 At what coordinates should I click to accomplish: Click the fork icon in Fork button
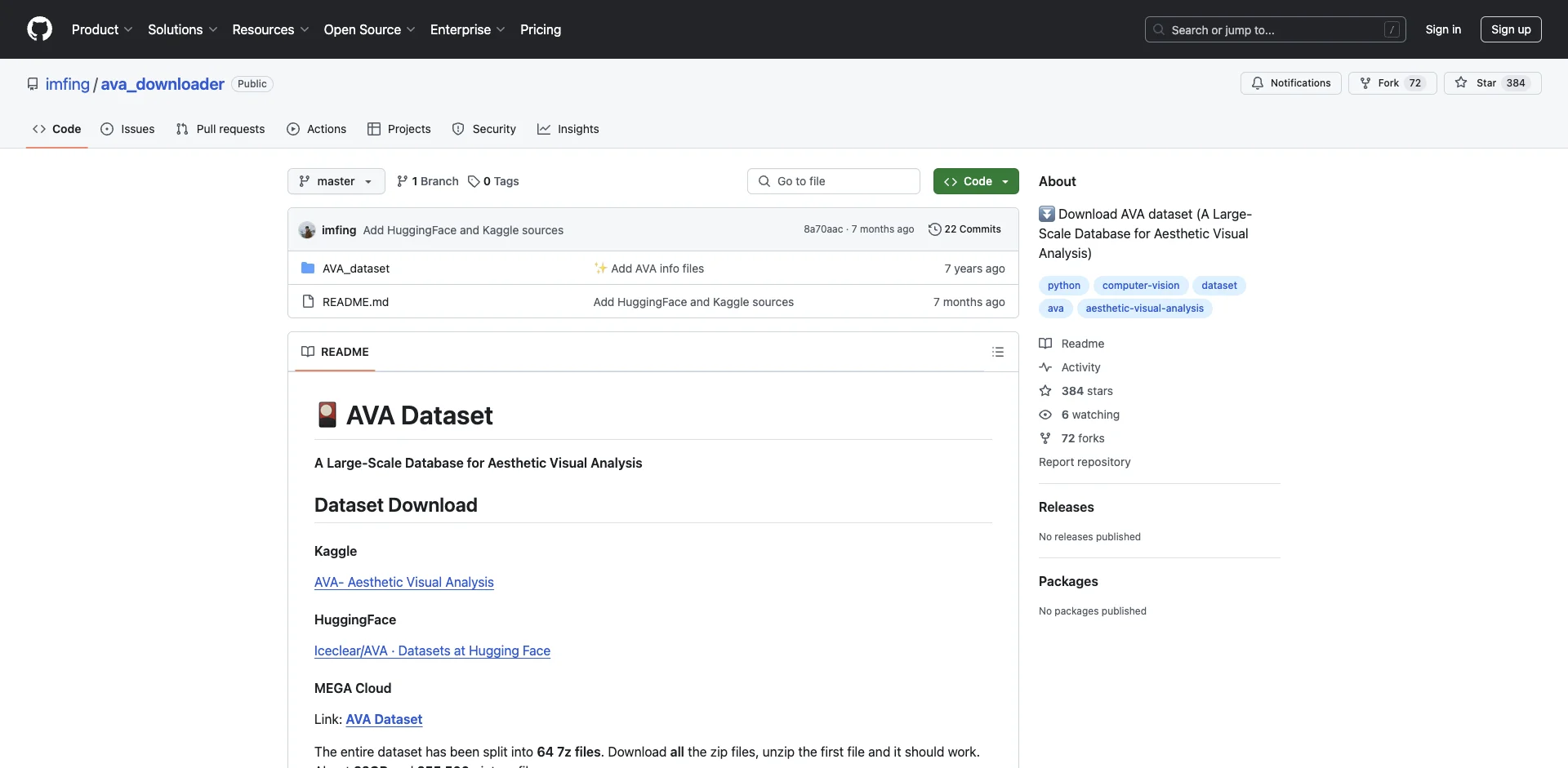coord(1365,83)
